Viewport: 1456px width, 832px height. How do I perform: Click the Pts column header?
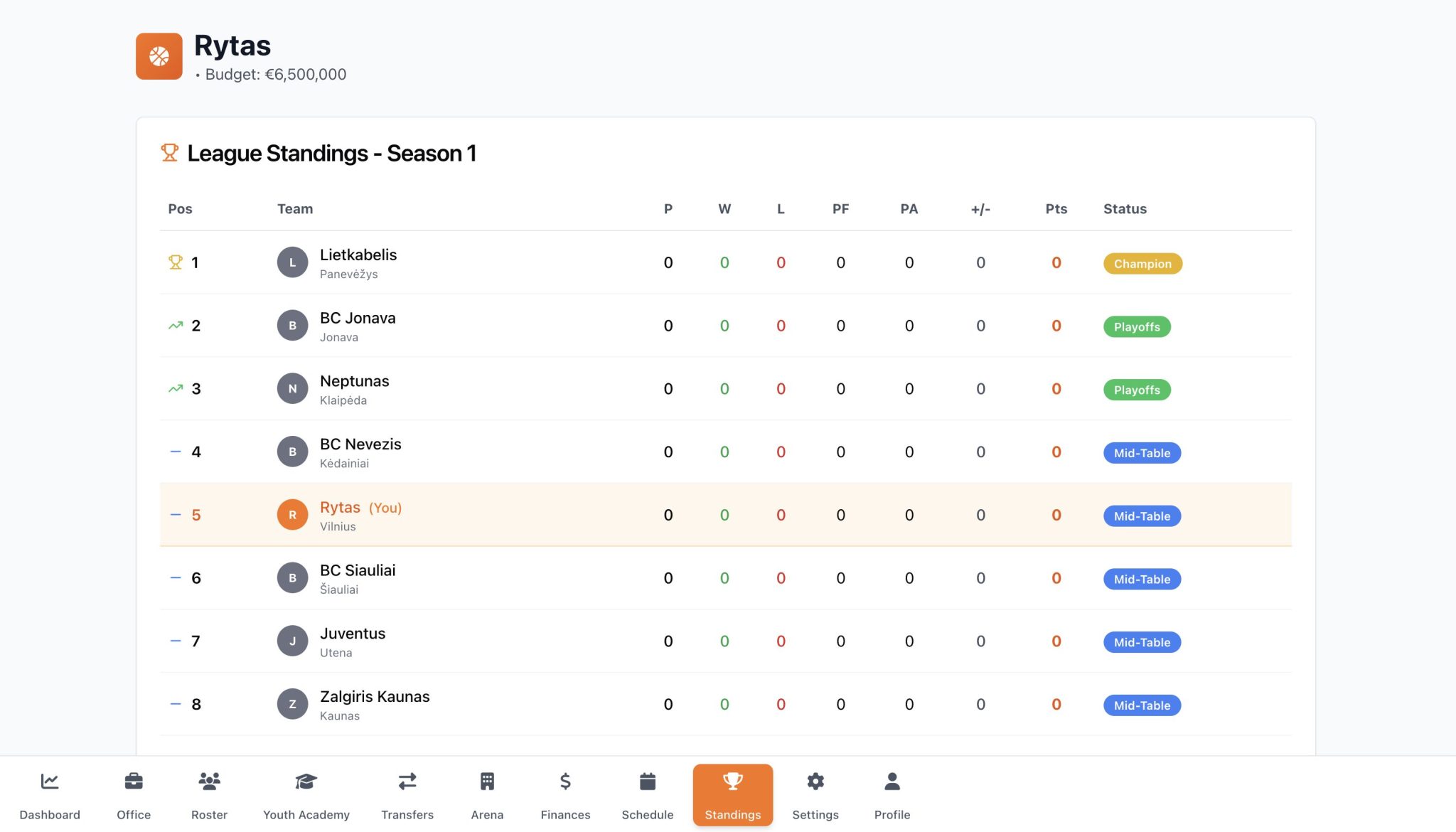pos(1056,209)
